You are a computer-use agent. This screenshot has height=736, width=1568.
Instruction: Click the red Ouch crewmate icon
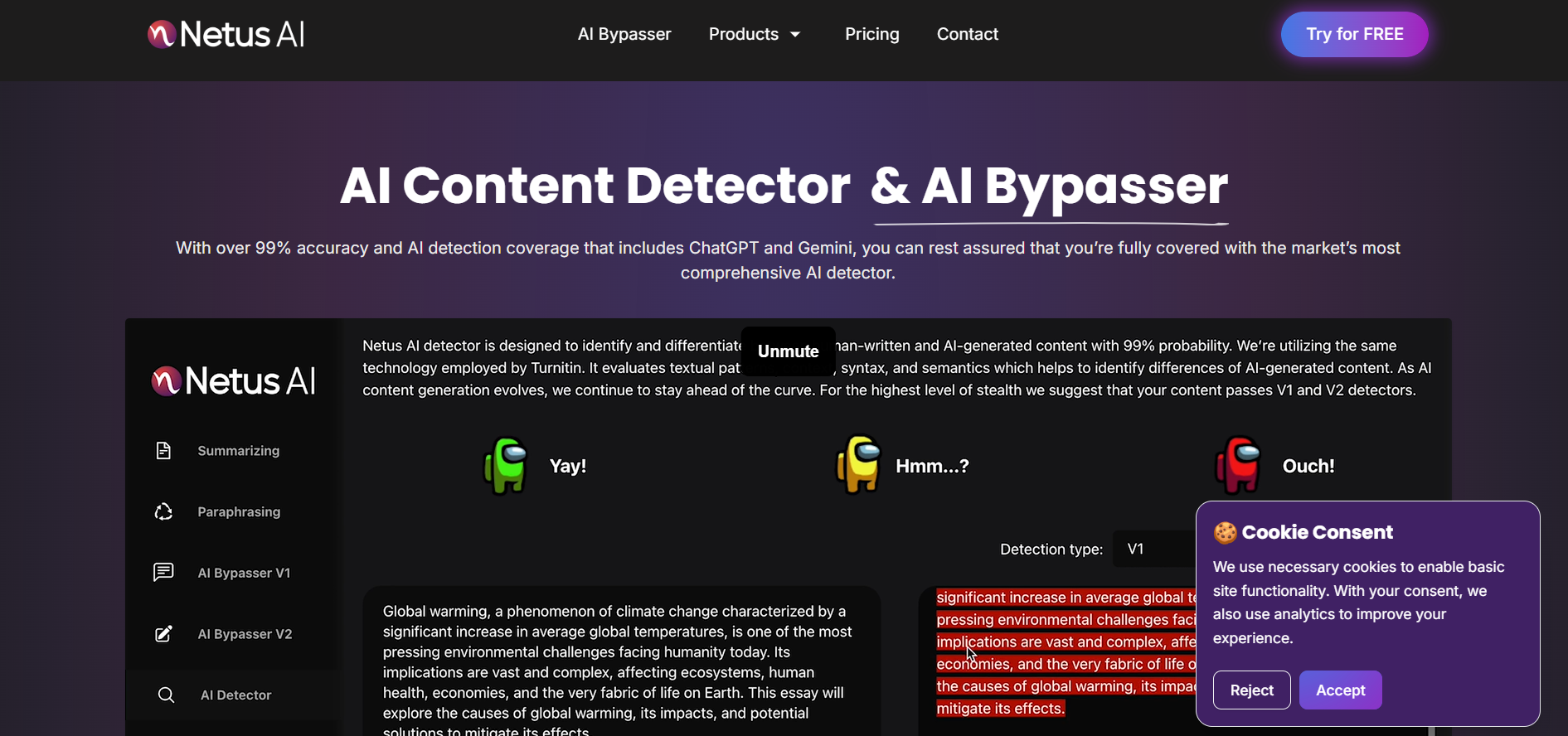tap(1238, 465)
